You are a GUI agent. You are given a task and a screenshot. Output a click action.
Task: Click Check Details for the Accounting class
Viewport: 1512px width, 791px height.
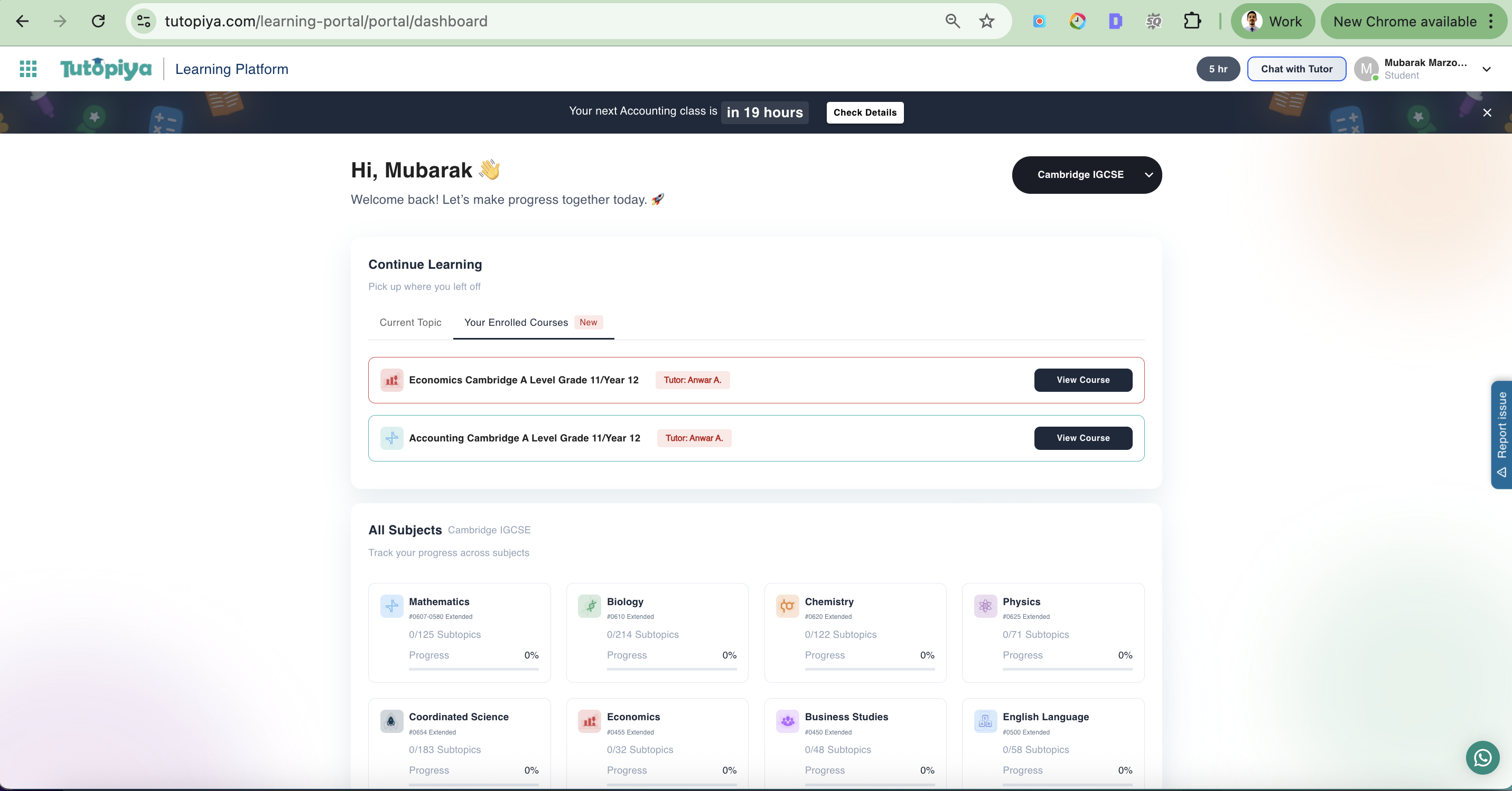click(x=865, y=112)
